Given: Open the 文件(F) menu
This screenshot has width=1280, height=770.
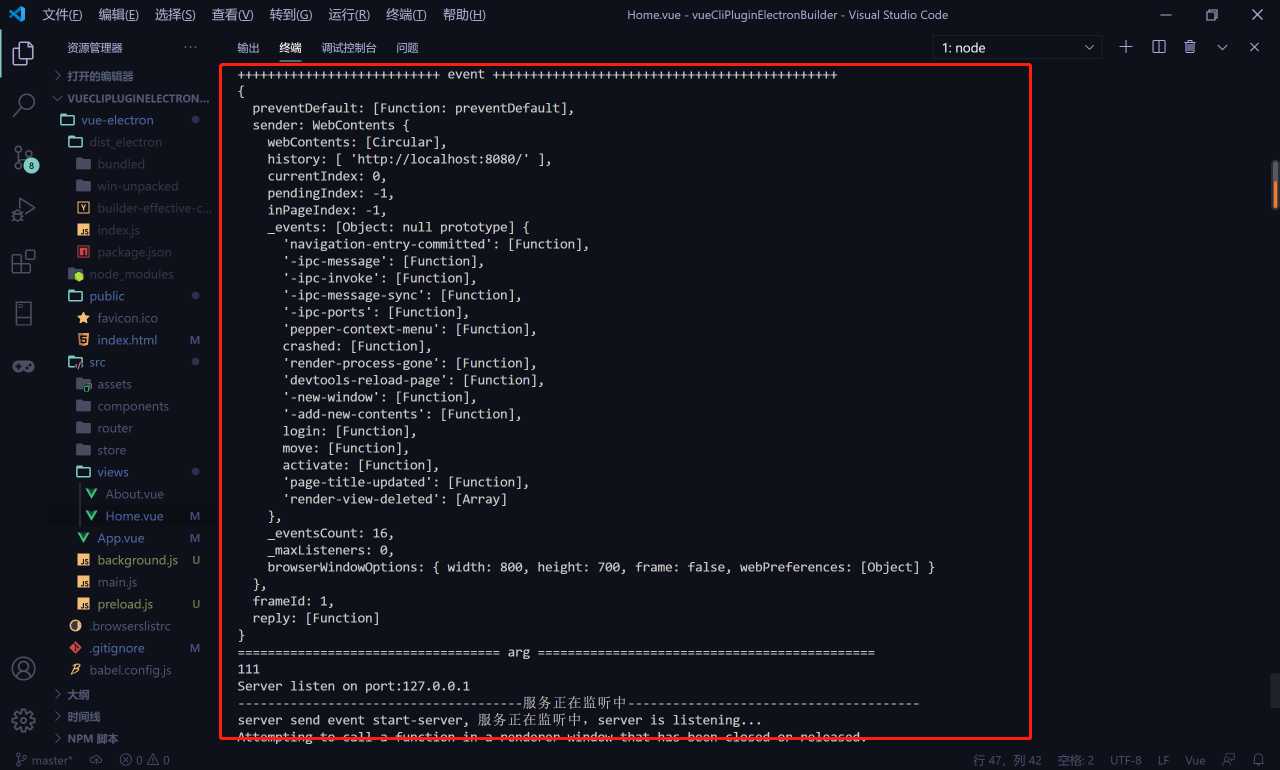Looking at the screenshot, I should (62, 15).
